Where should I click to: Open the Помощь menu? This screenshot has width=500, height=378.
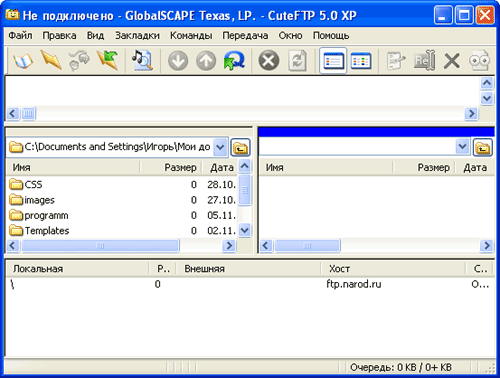click(x=331, y=35)
